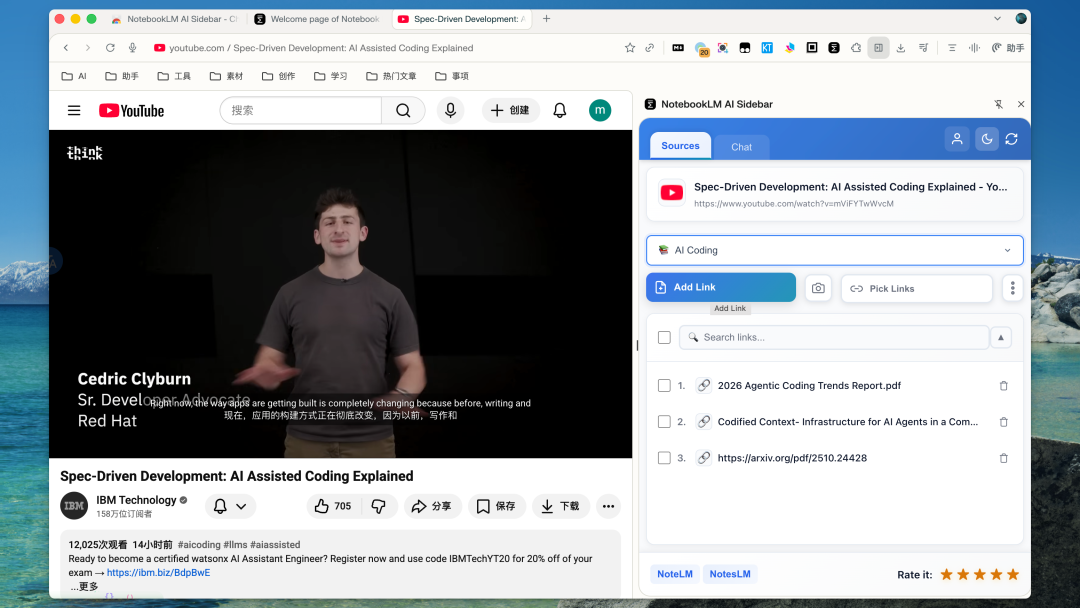
Task: Open browser downloads icon
Action: point(900,48)
